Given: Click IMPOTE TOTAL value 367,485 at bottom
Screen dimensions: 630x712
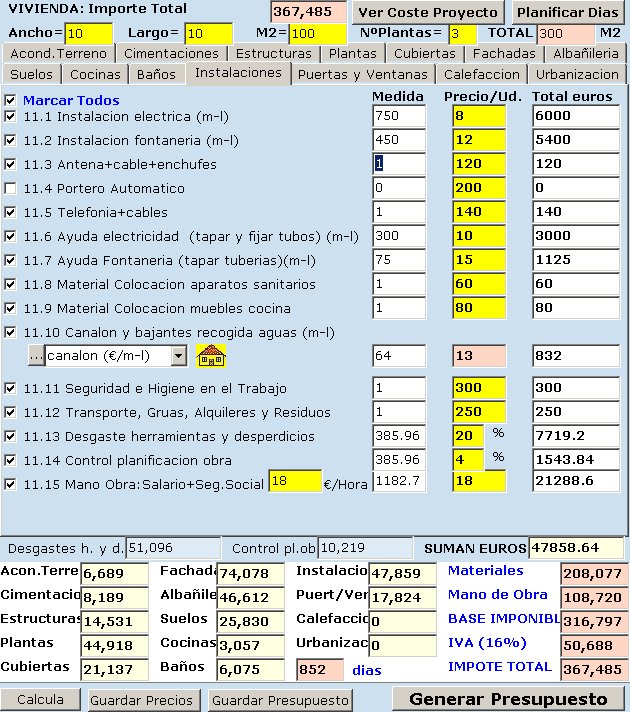Looking at the screenshot, I should coord(593,670).
